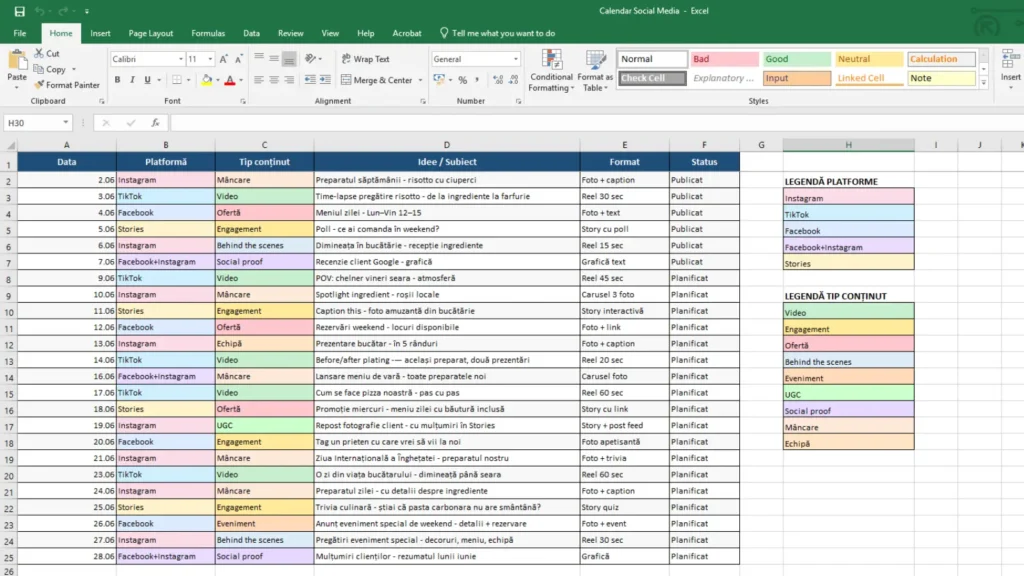Click the Save icon in title bar

(x=20, y=11)
